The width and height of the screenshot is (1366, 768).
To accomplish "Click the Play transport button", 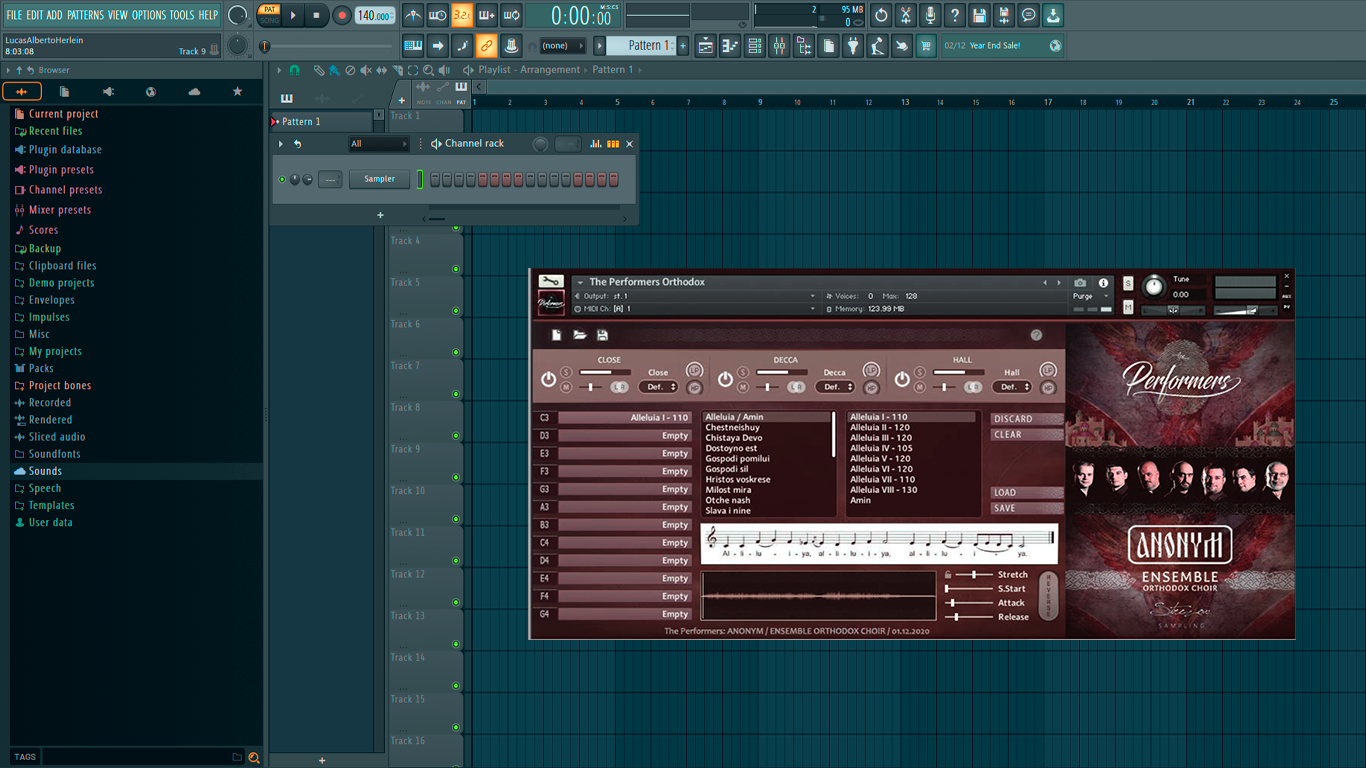I will (293, 15).
